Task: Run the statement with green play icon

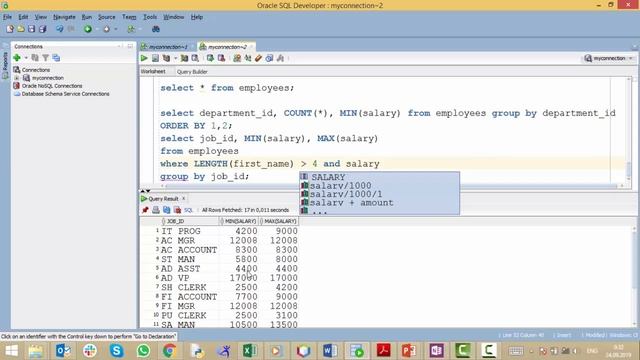Action: pos(144,58)
